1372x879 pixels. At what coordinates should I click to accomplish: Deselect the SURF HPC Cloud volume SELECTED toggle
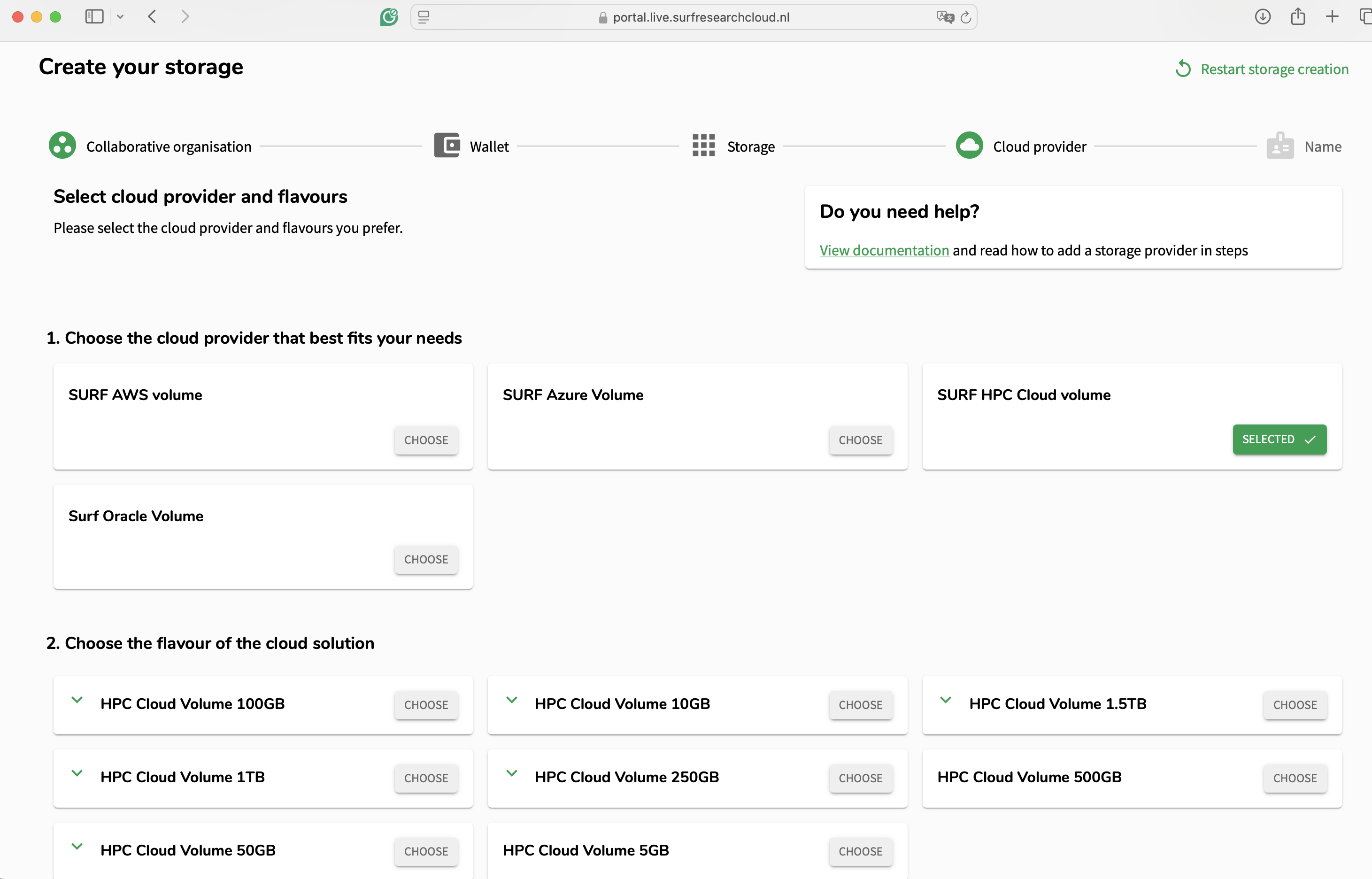click(1279, 439)
